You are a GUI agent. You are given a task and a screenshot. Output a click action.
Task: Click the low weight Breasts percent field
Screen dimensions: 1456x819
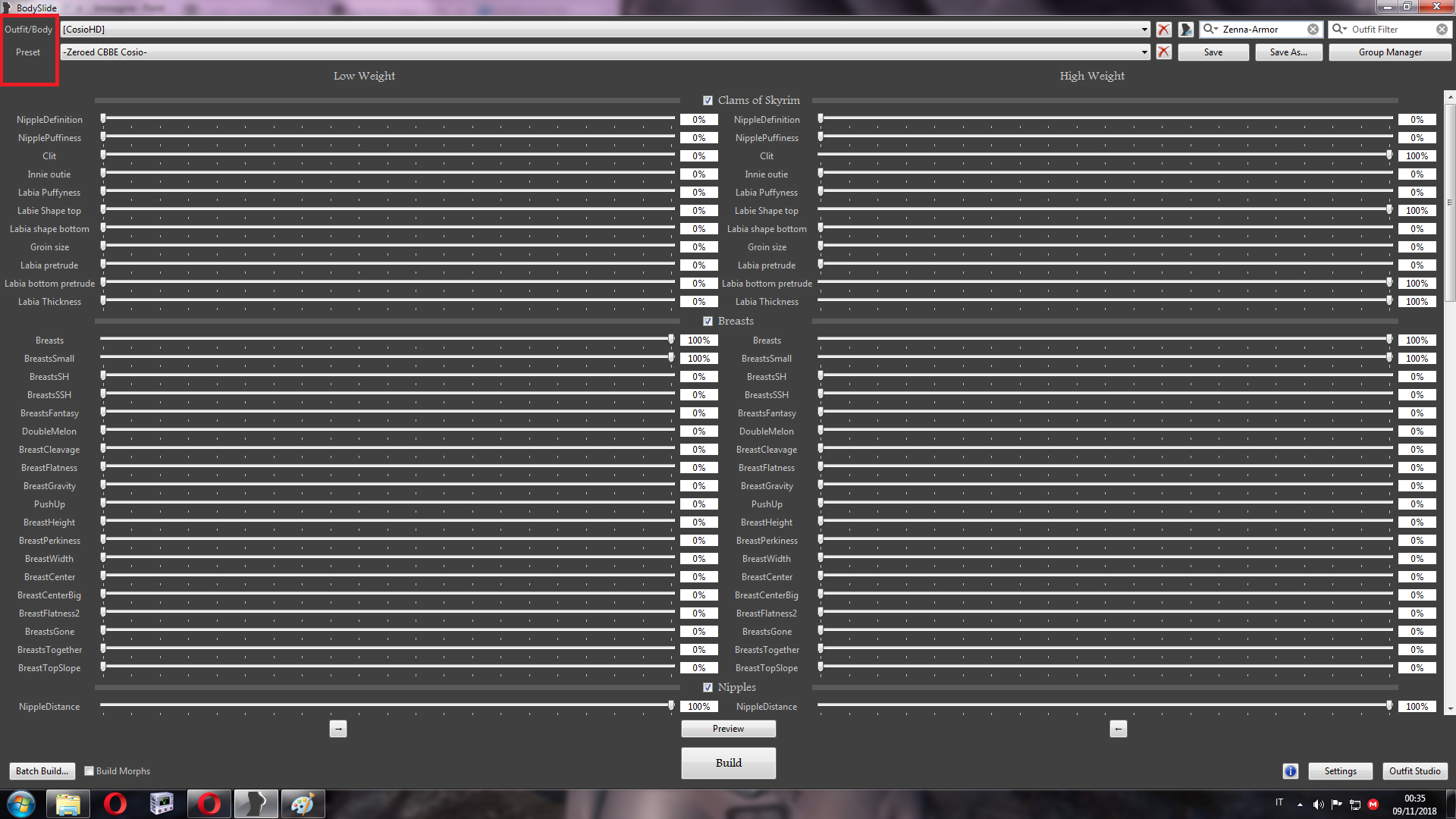tap(698, 340)
